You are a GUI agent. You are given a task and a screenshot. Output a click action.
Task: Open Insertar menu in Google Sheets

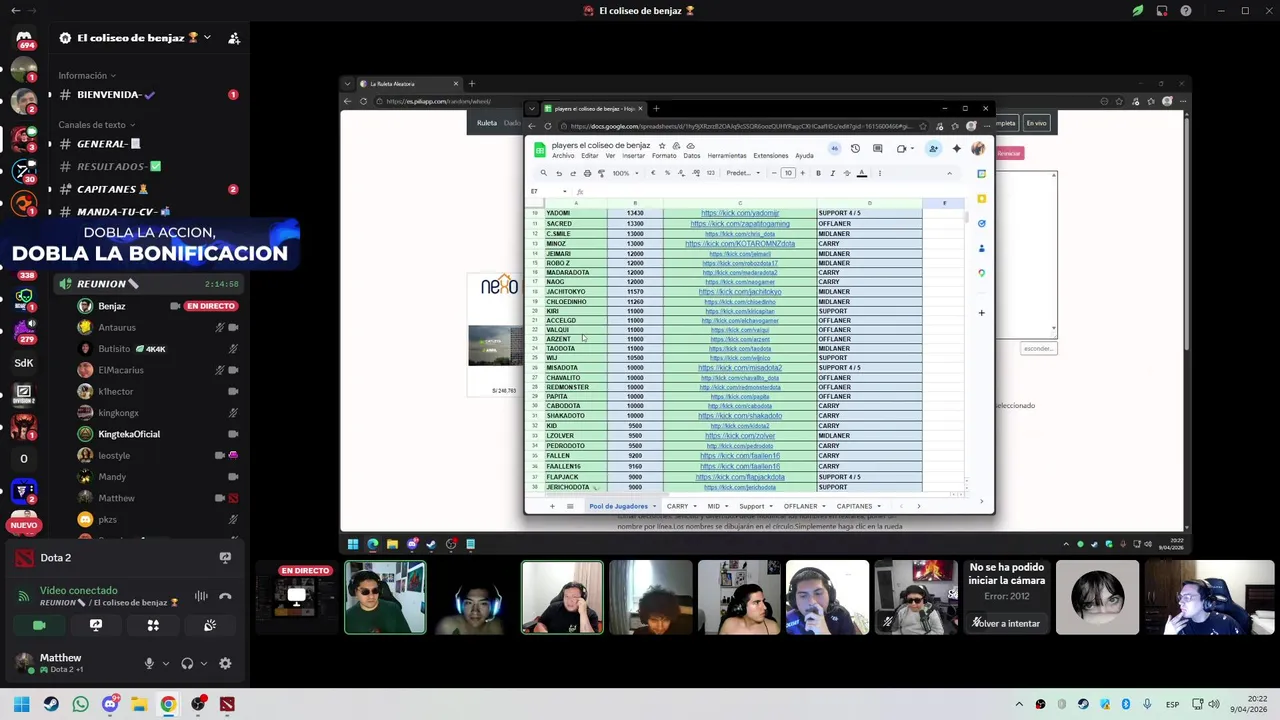click(634, 156)
